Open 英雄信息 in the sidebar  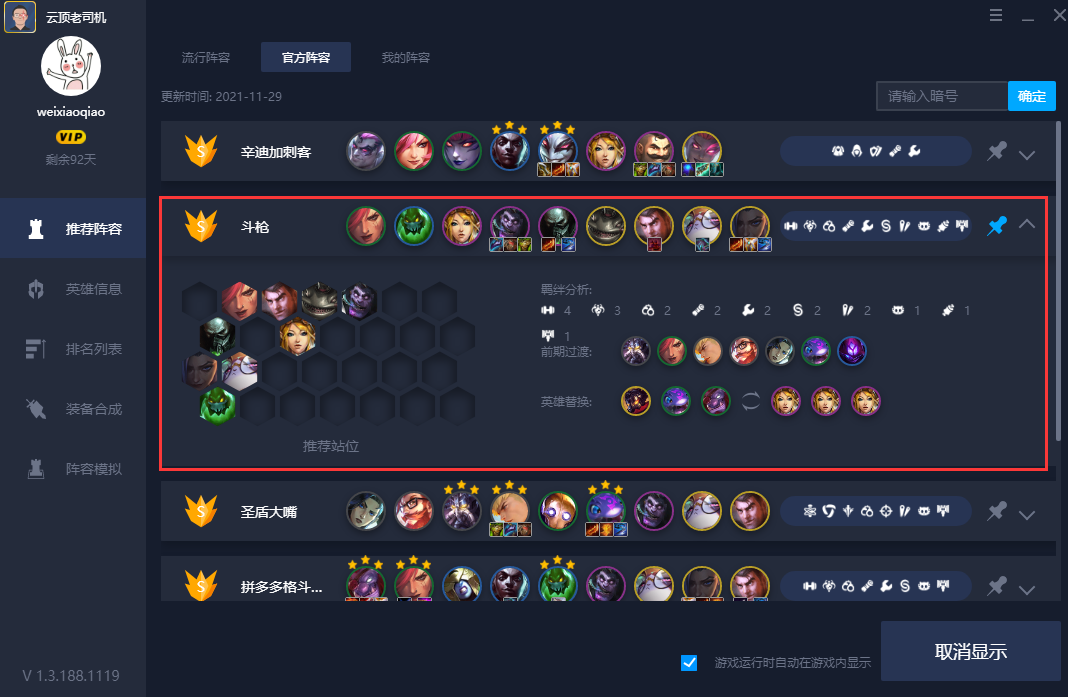(x=73, y=289)
